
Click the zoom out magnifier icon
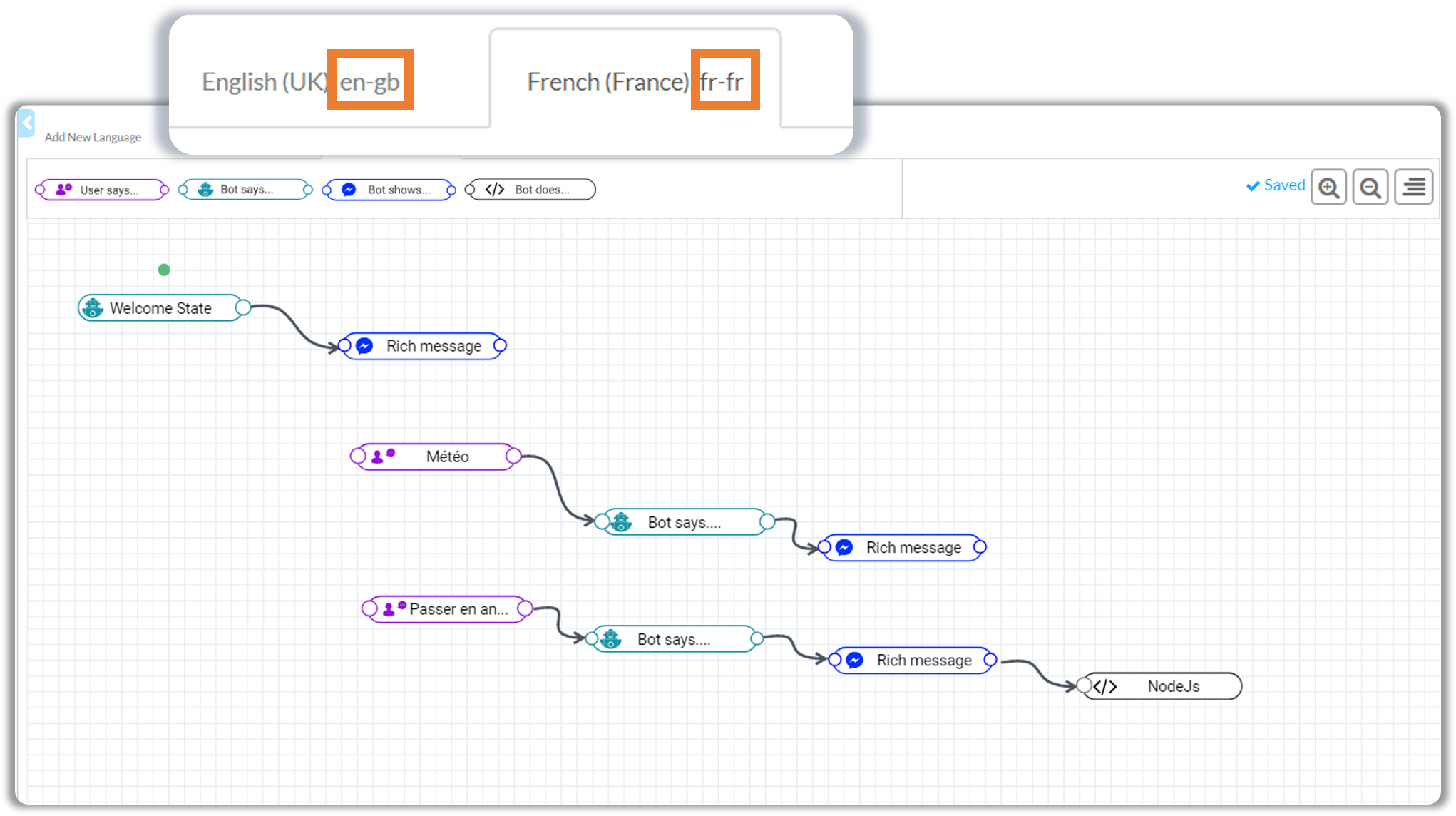tap(1370, 188)
